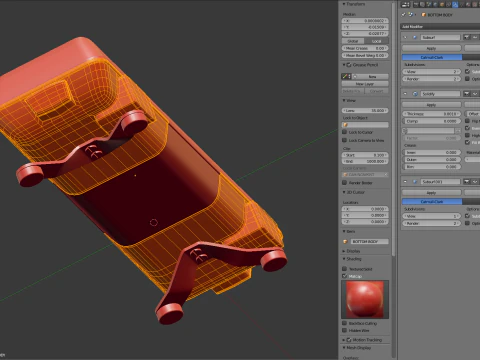Click the Solidify modifier type icon
The height and width of the screenshot is (360, 480).
click(415, 94)
